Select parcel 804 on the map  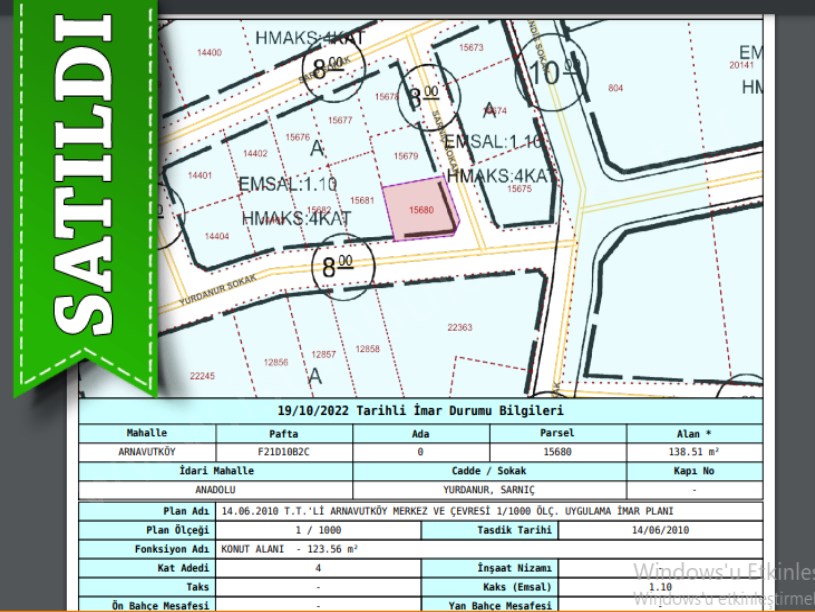pyautogui.click(x=615, y=88)
